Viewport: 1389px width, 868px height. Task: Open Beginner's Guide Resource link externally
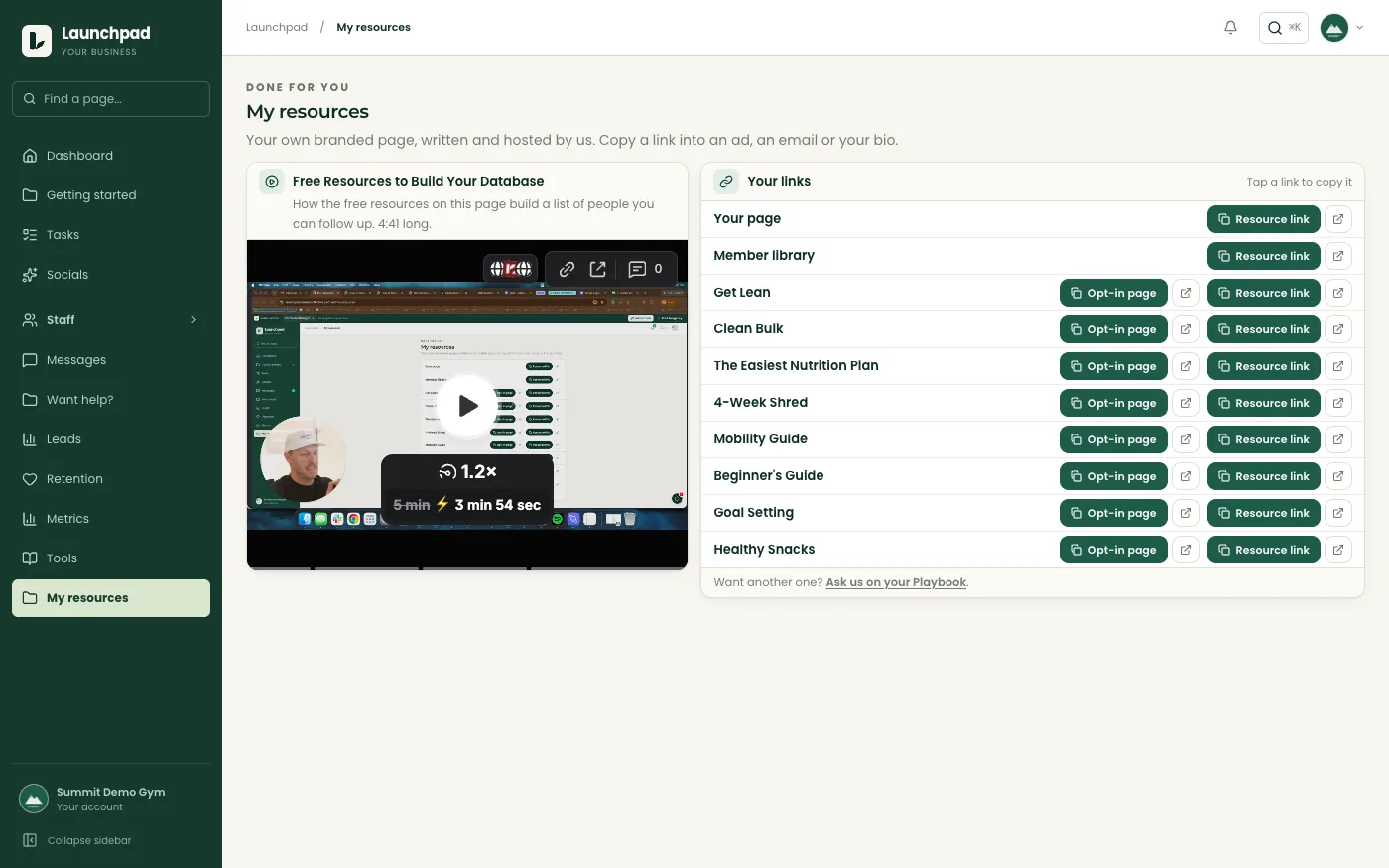1338,476
